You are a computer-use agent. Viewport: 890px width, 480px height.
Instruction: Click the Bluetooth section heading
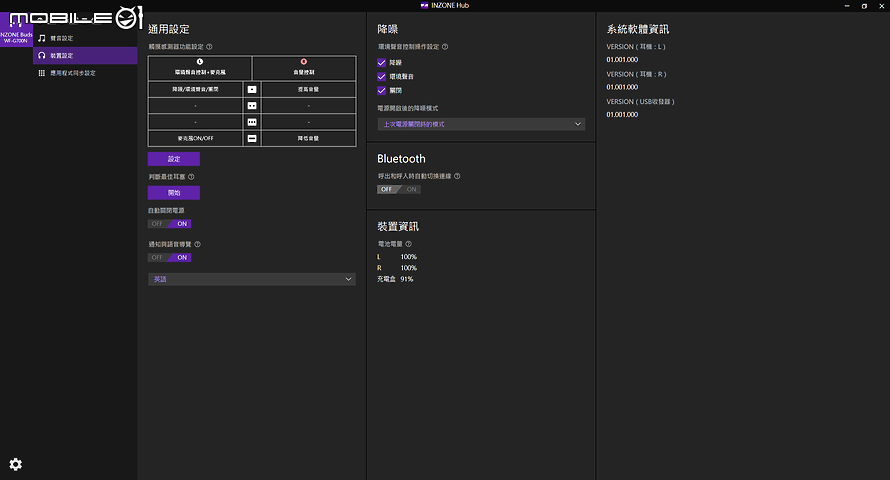point(401,159)
